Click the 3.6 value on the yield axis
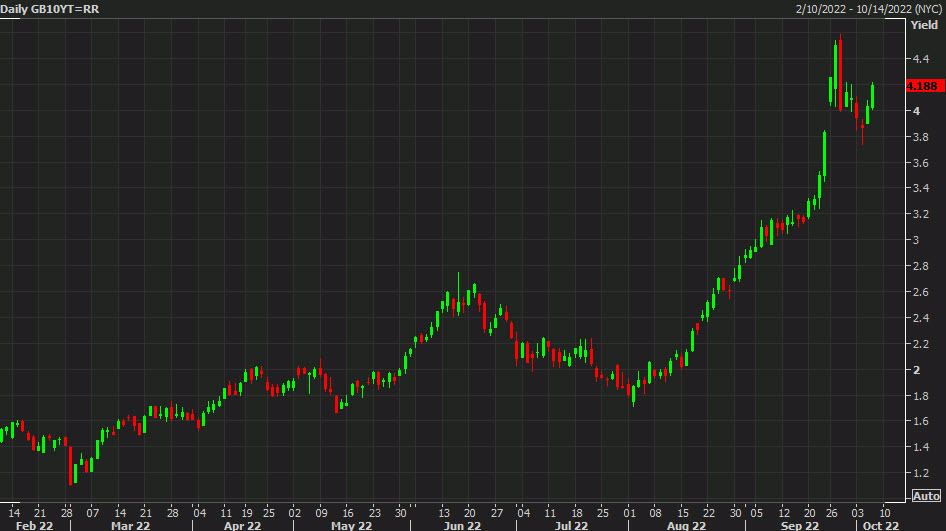This screenshot has width=946, height=531. coord(921,163)
